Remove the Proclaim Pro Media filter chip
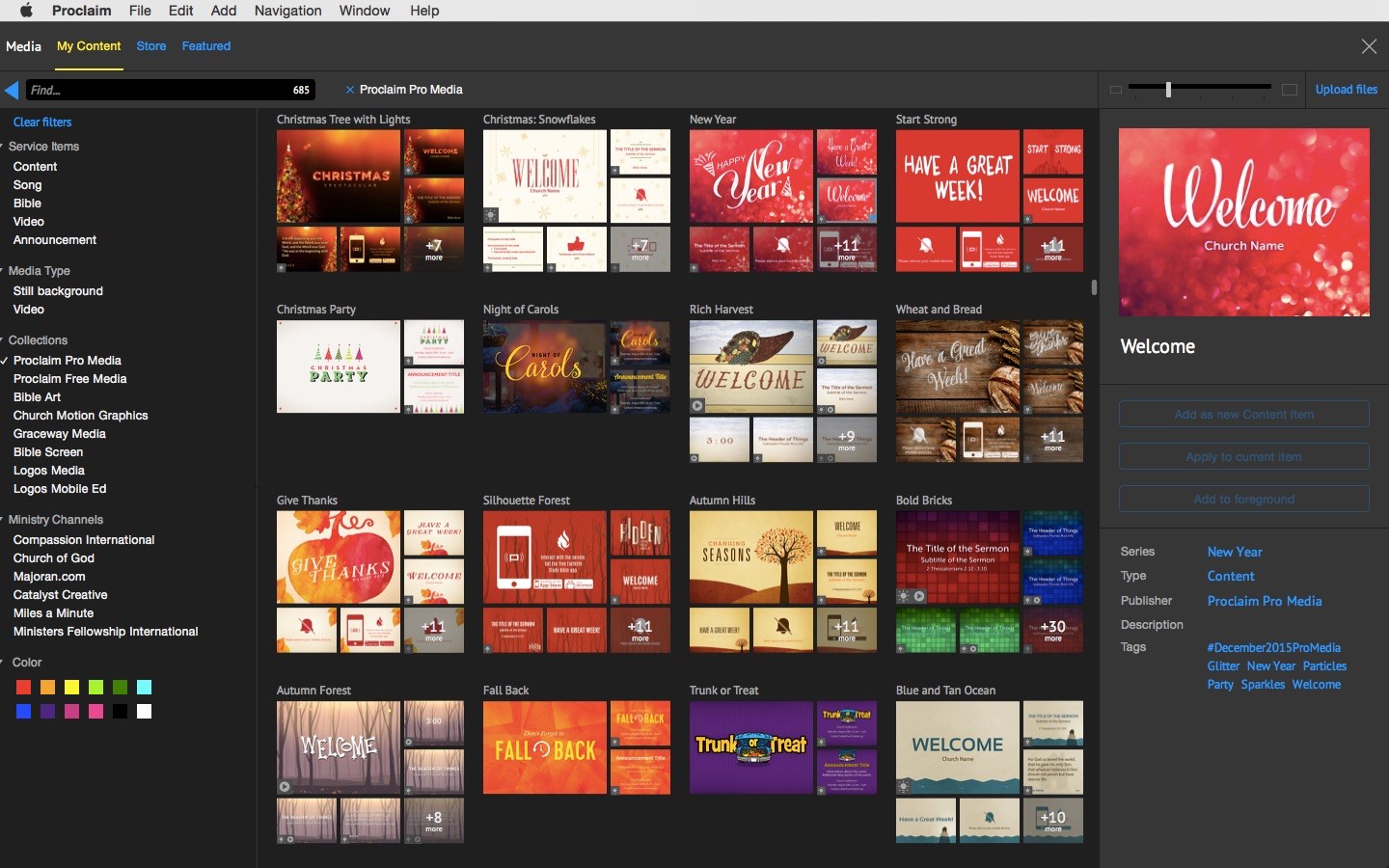 click(349, 90)
